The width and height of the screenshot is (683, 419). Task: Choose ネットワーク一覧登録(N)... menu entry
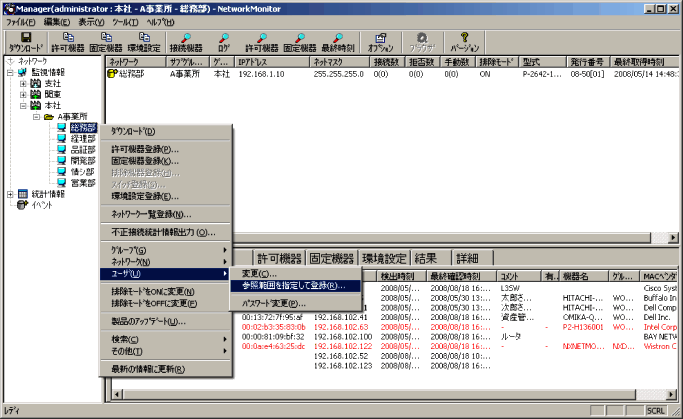[166, 214]
